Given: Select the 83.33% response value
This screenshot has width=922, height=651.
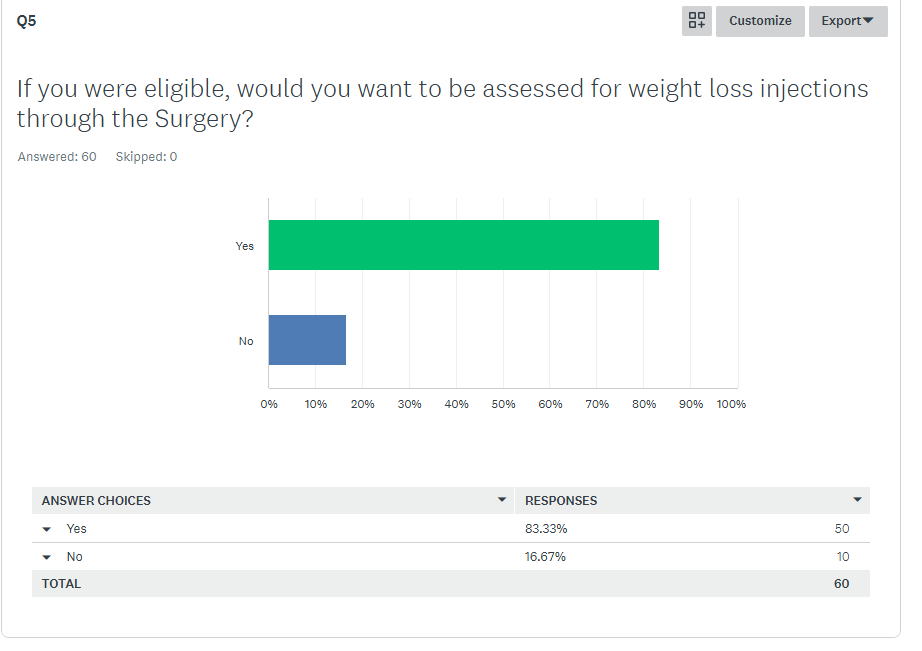Looking at the screenshot, I should click(546, 529).
